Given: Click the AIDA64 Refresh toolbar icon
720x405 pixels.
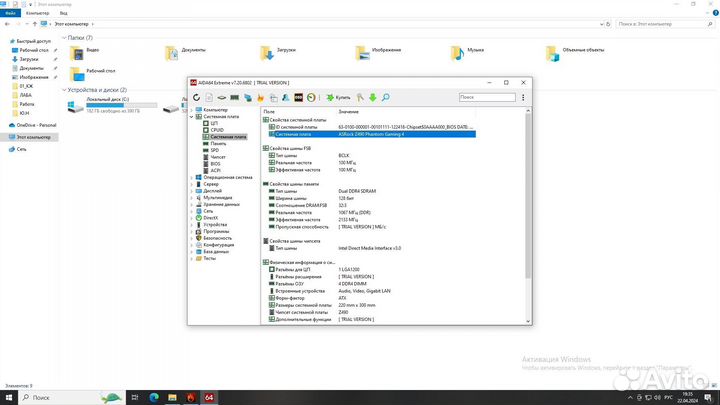Looking at the screenshot, I should tap(197, 97).
